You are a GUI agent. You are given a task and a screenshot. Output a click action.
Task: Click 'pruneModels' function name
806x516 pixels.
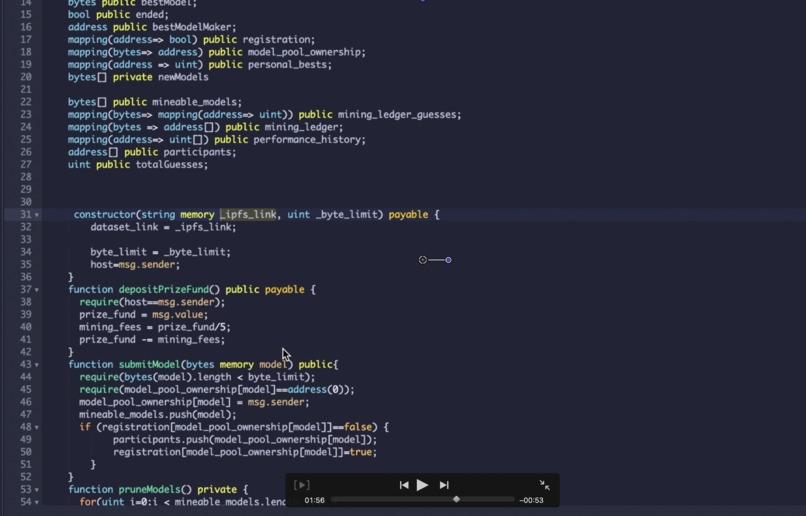pyautogui.click(x=149, y=489)
